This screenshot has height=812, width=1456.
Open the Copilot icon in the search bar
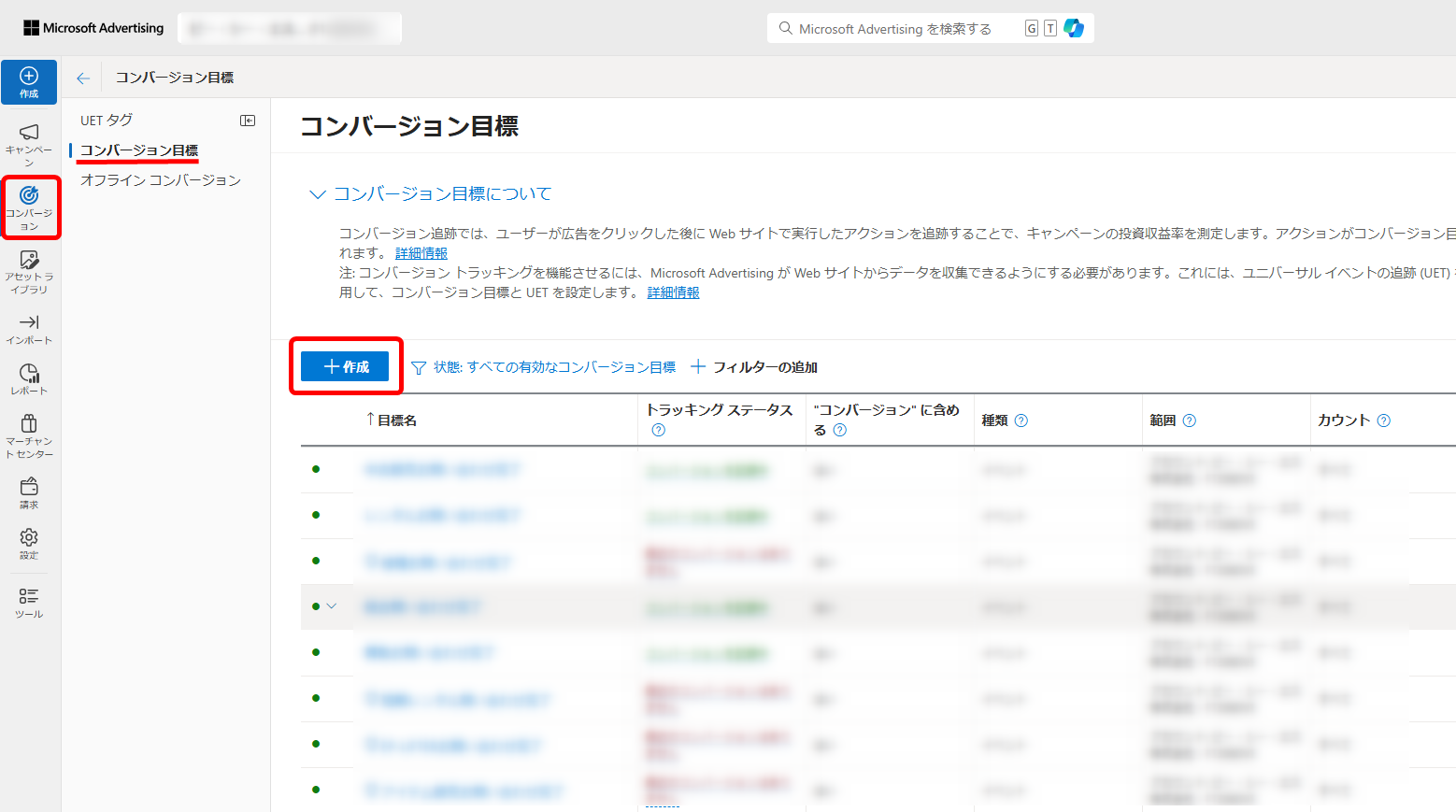click(x=1074, y=28)
